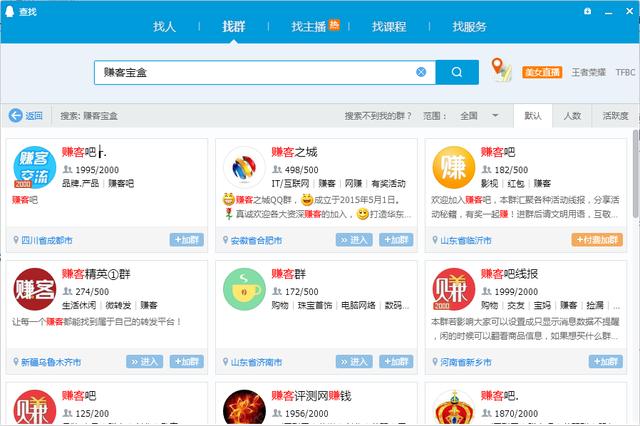The height and width of the screenshot is (426, 640).
Task: Open the TFBC hot keyword
Action: [x=625, y=72]
